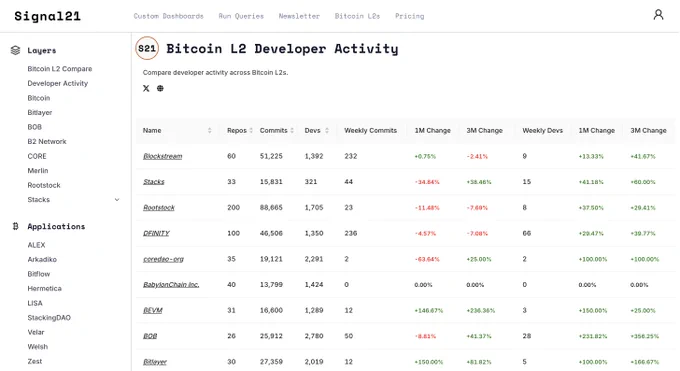Click the Layers section heading
This screenshot has height=371, width=680.
42,50
